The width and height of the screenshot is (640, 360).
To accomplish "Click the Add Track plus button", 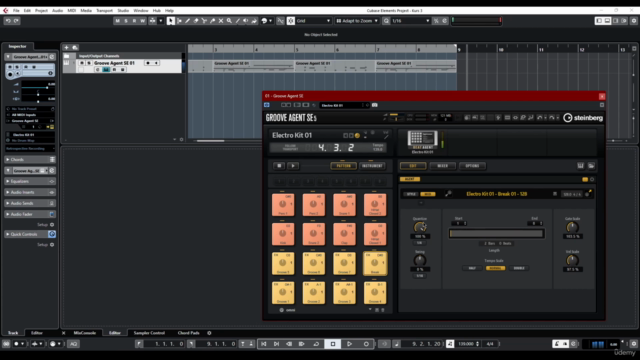I will coord(66,48).
